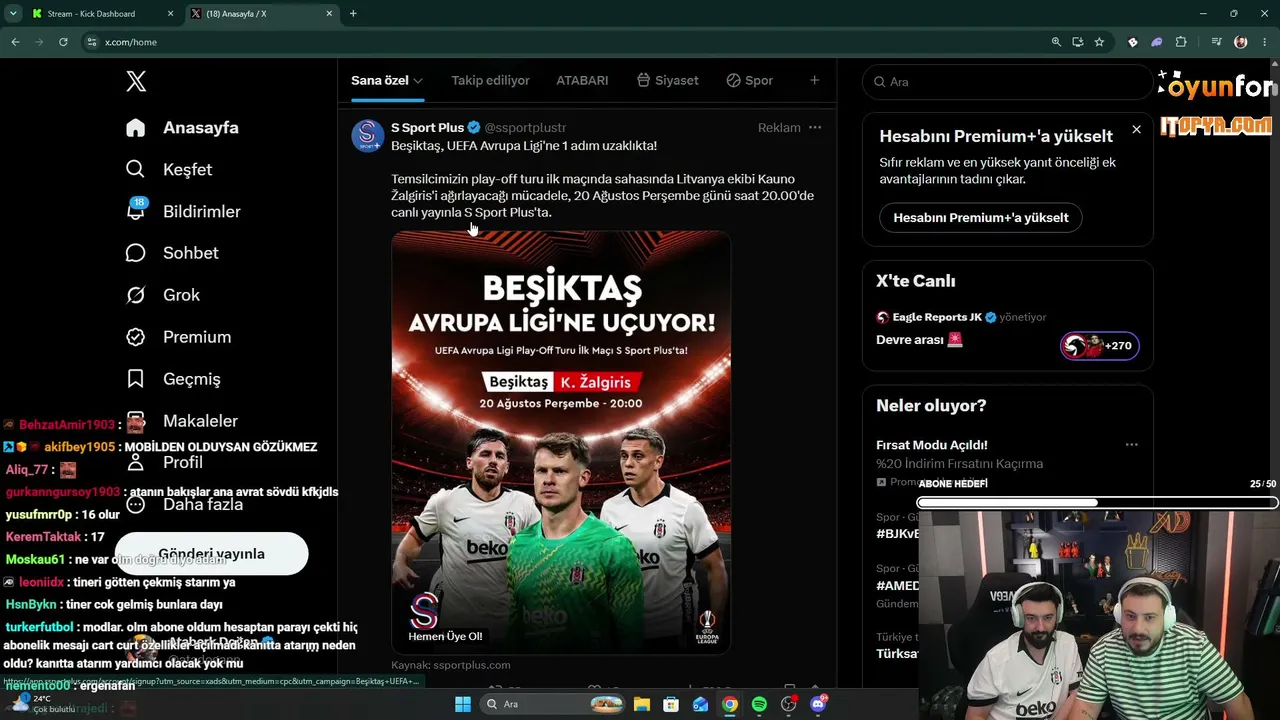Click S Sport Plus profile avatar
The height and width of the screenshot is (720, 1280).
click(368, 136)
